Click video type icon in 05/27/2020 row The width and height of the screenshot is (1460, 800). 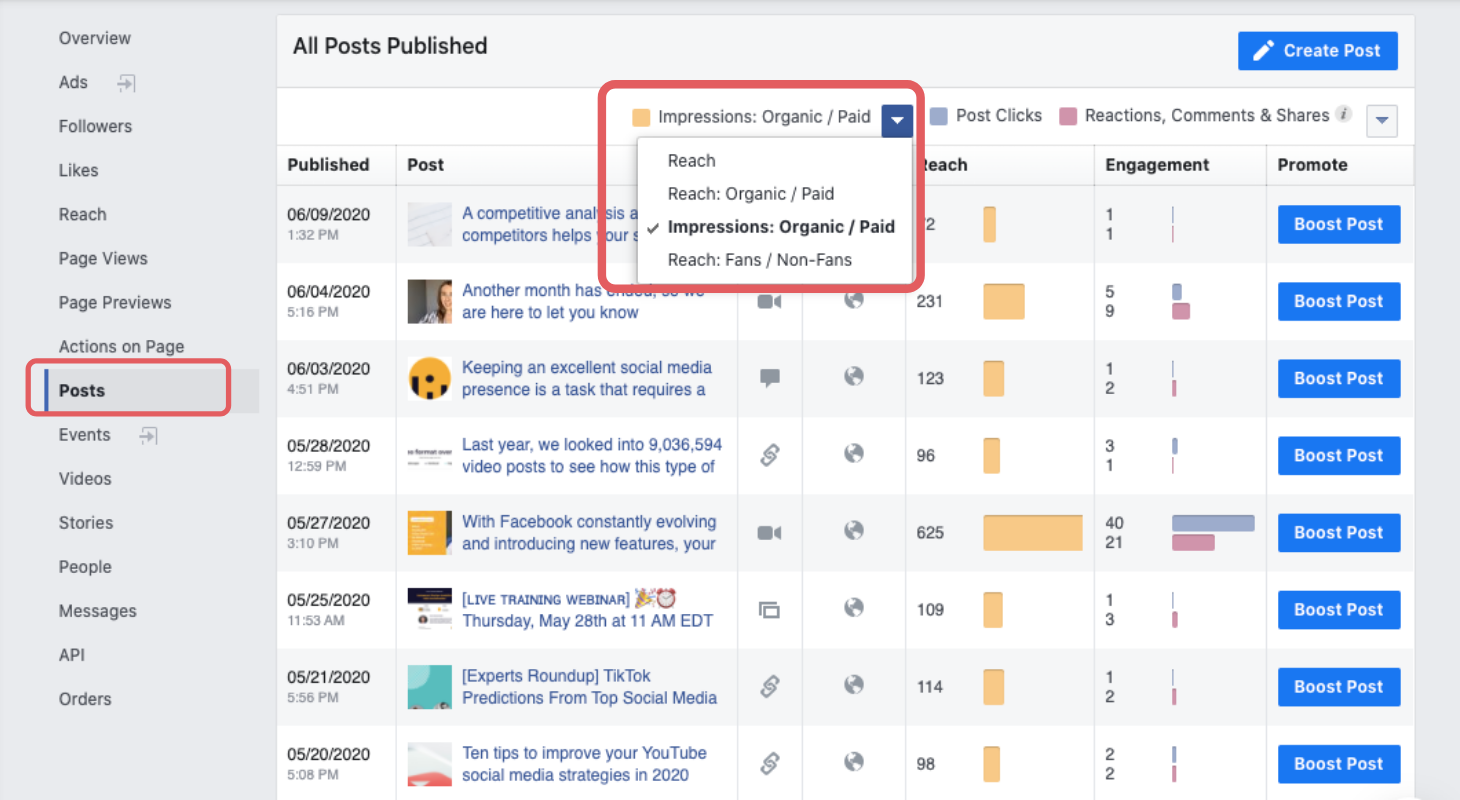769,533
